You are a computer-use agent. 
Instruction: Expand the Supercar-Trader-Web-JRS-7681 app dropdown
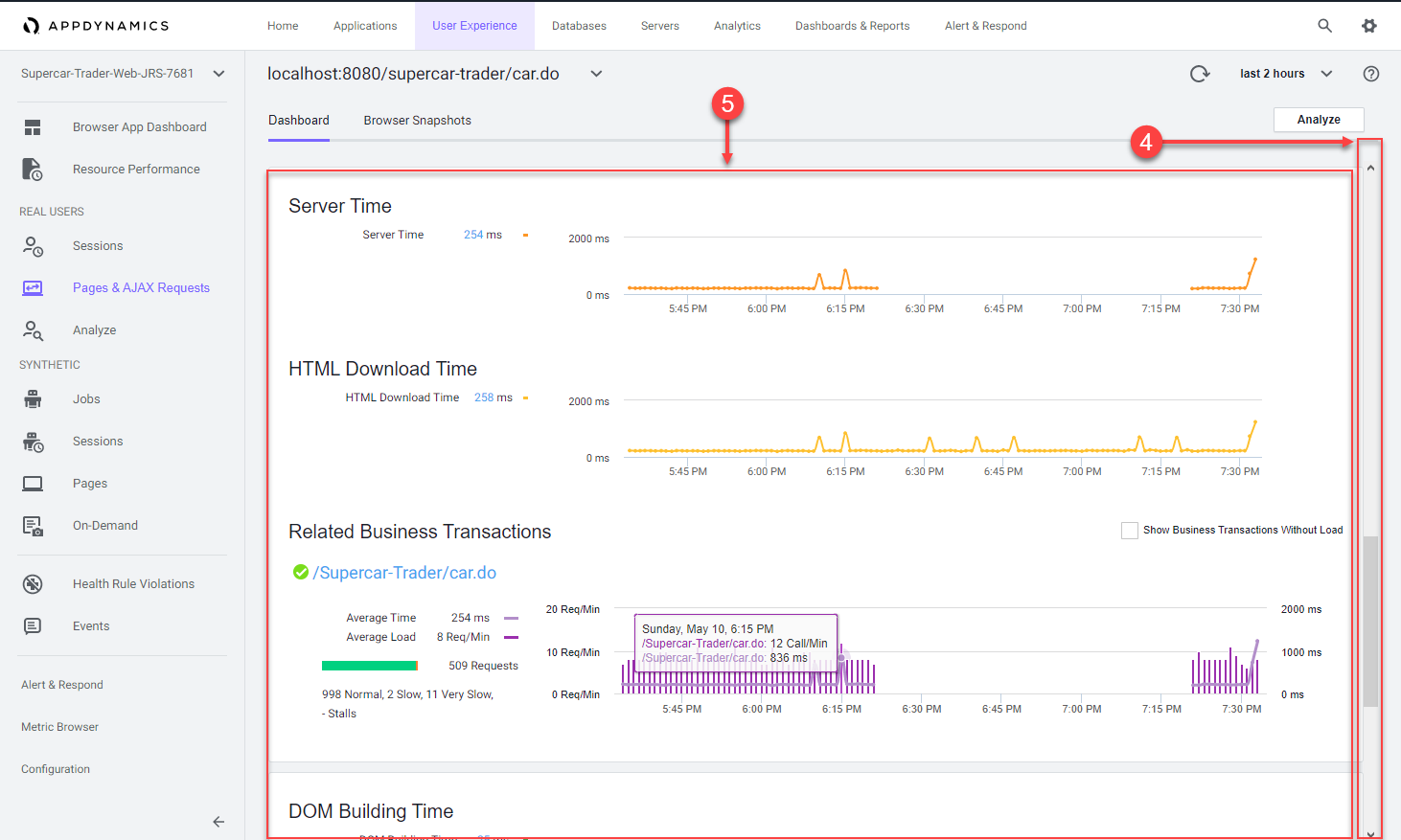coord(218,74)
